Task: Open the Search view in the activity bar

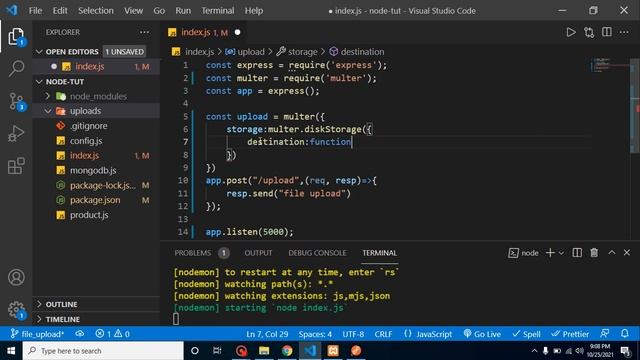Action: 16,68
